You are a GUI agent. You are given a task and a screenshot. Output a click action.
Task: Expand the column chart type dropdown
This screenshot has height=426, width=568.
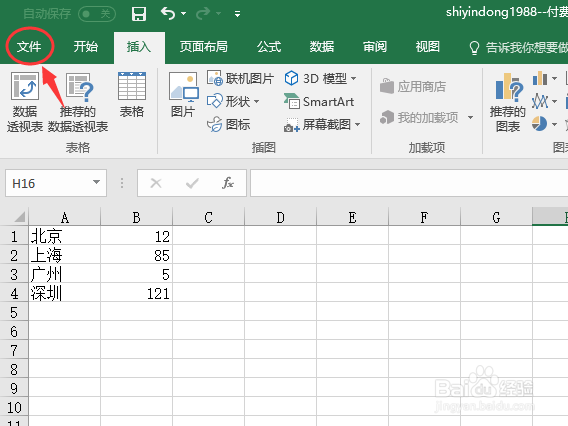click(554, 78)
